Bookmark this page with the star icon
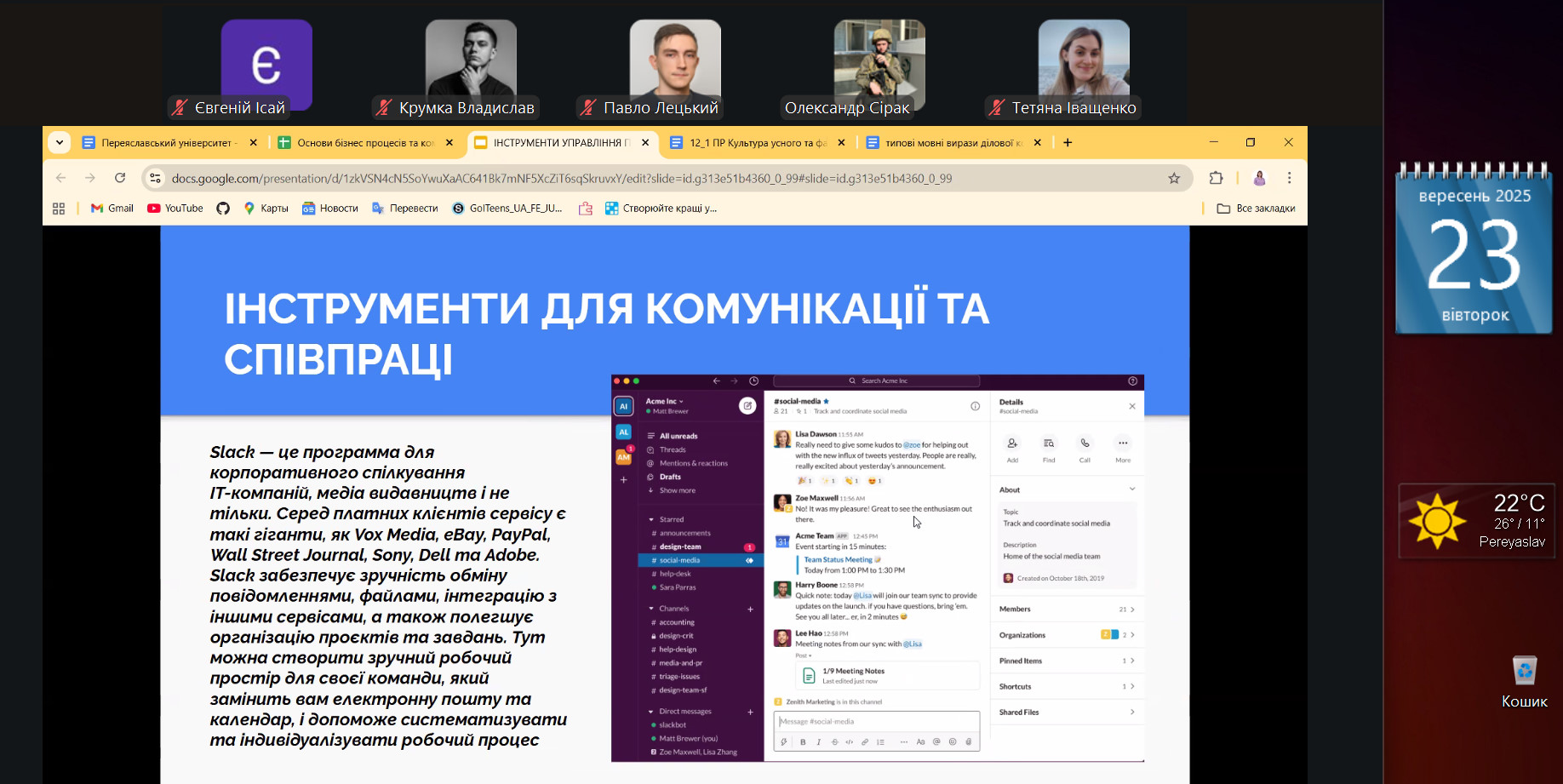 [1174, 178]
